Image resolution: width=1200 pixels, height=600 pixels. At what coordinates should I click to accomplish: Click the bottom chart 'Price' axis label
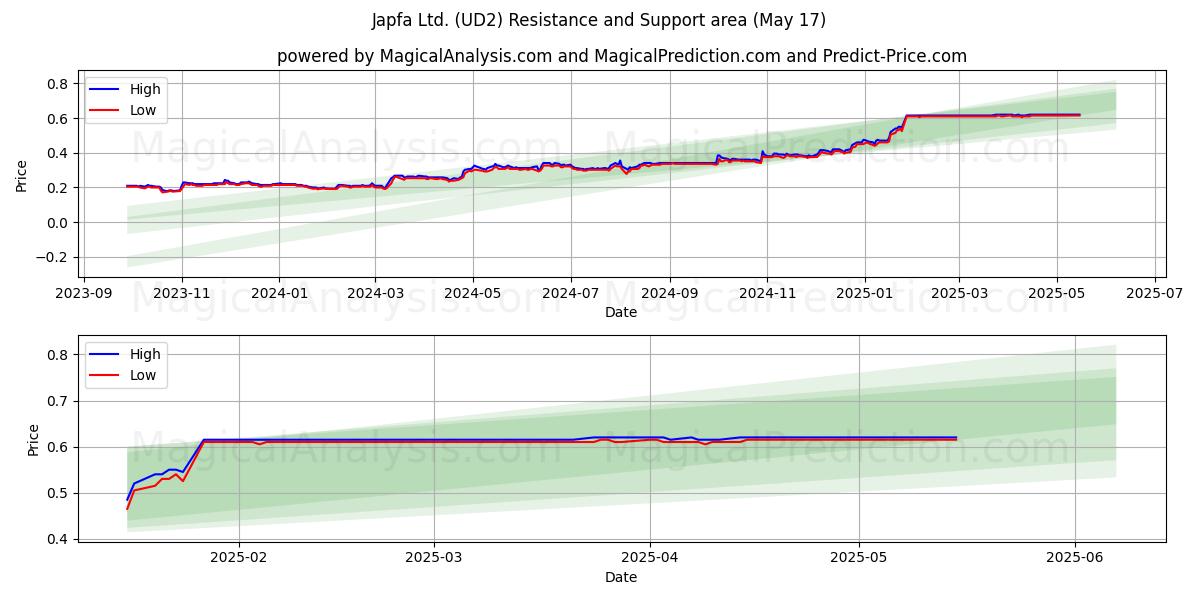click(34, 439)
